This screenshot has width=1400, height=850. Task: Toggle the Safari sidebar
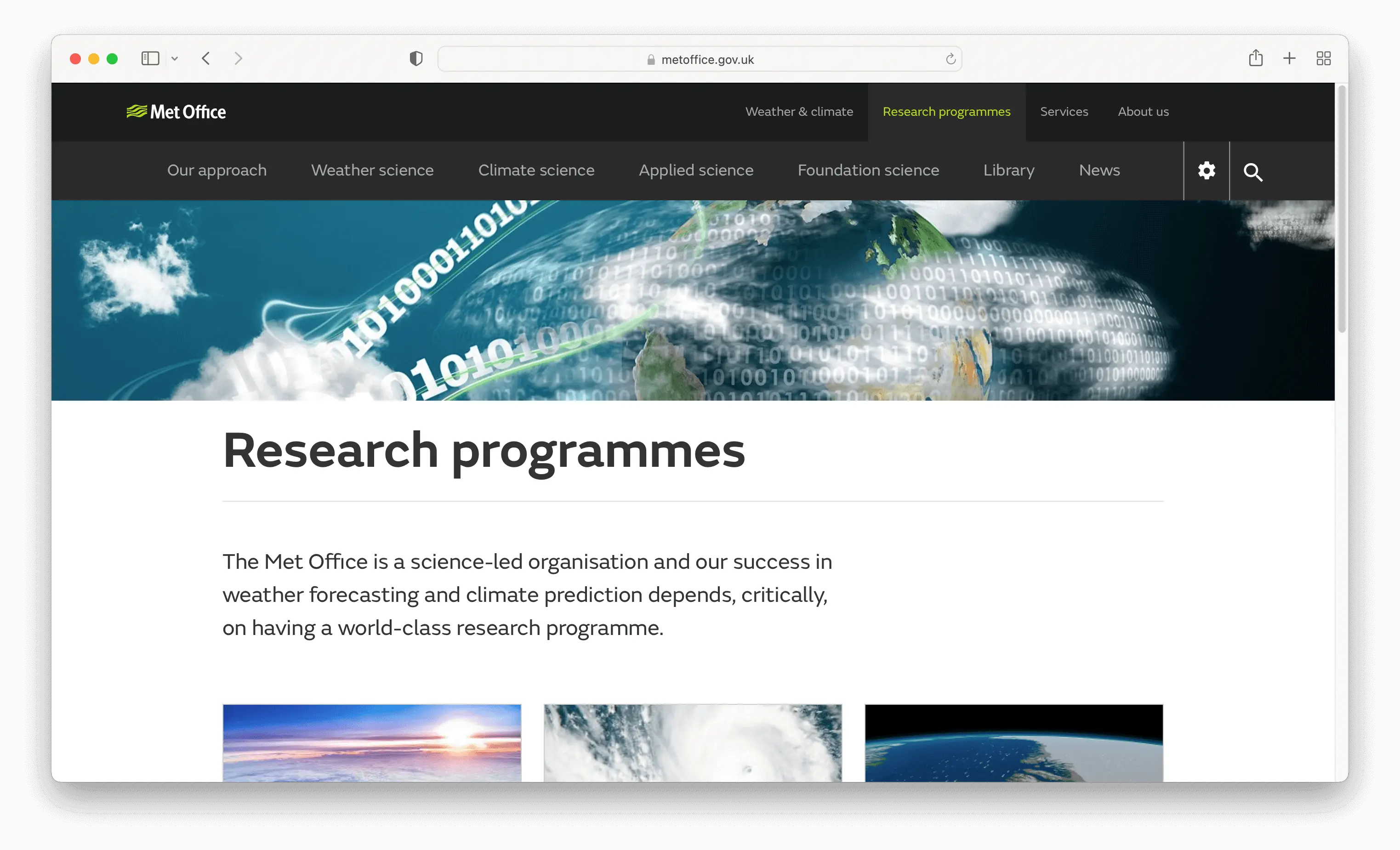click(150, 58)
